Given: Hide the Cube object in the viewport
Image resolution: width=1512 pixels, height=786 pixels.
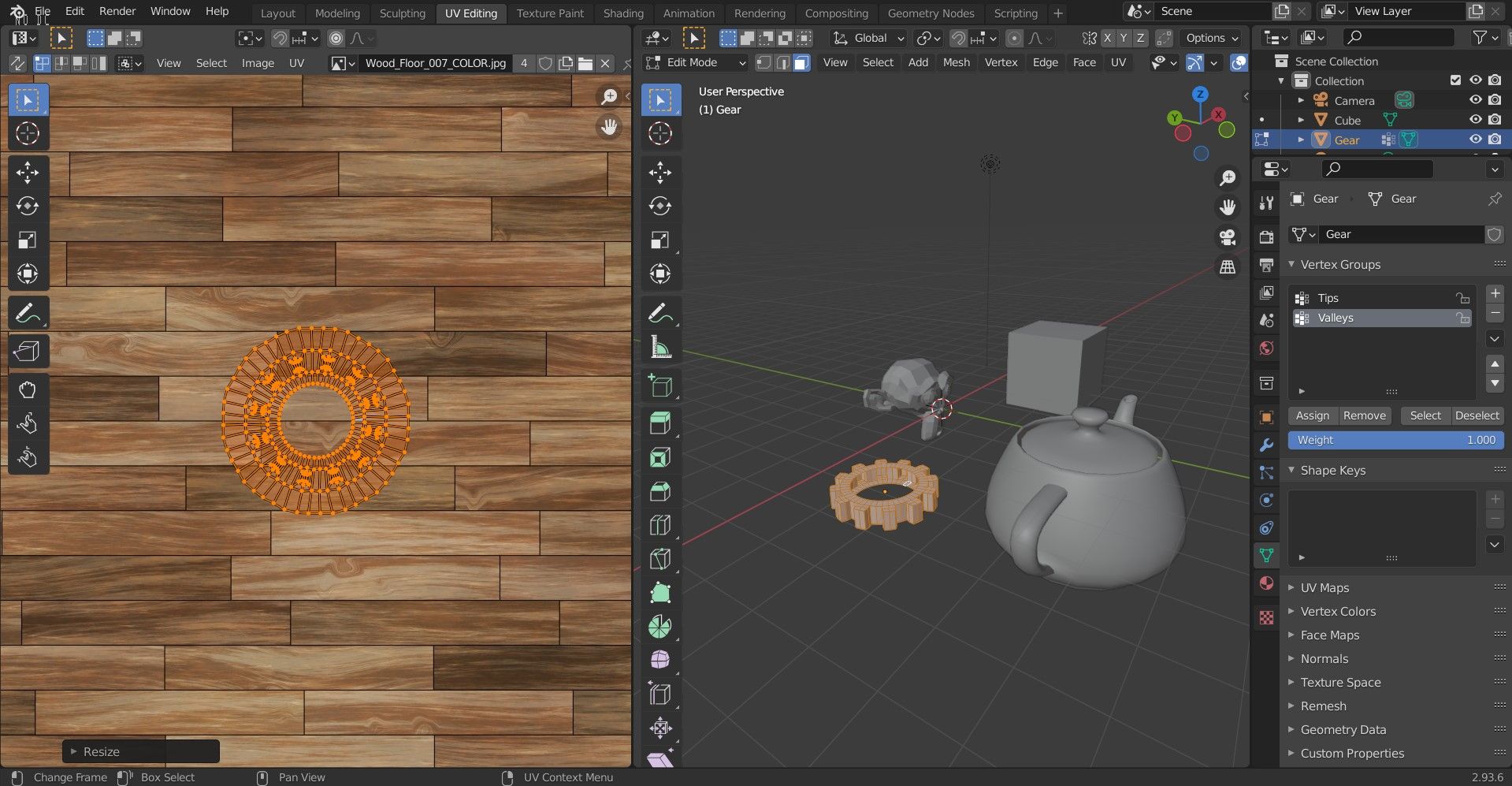Looking at the screenshot, I should tap(1475, 119).
